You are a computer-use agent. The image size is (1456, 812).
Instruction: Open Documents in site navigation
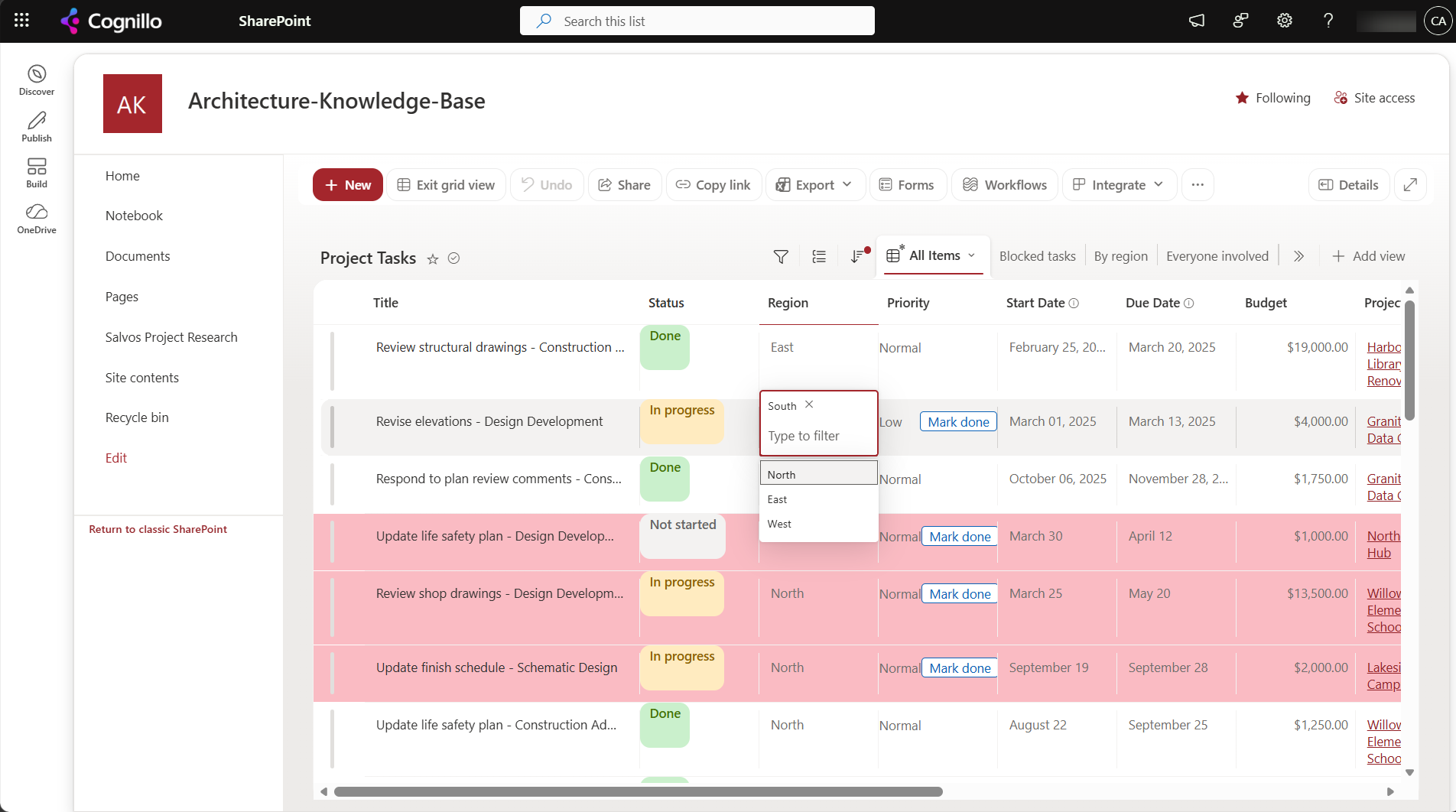[x=138, y=256]
